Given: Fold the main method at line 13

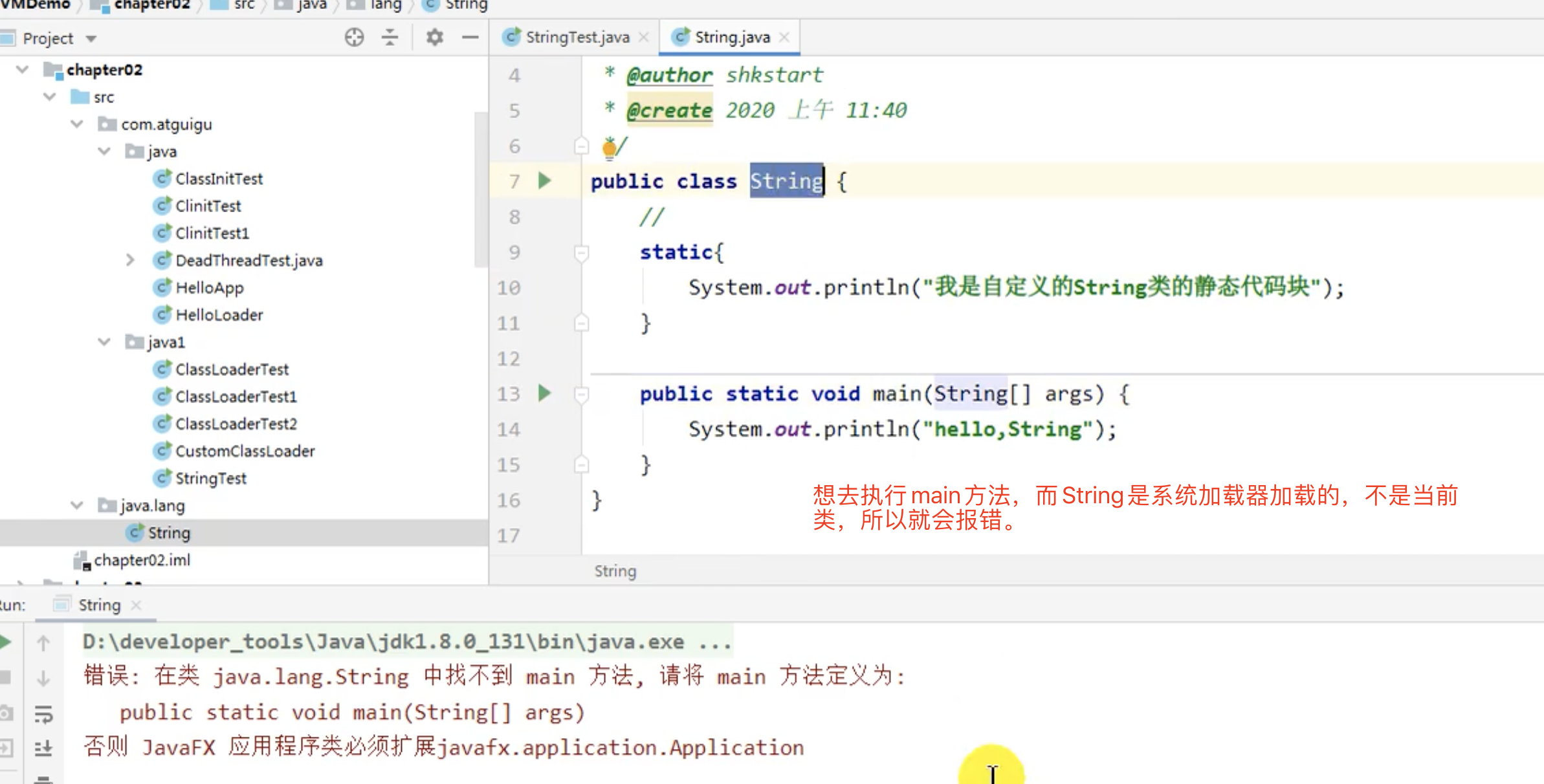Looking at the screenshot, I should point(581,394).
